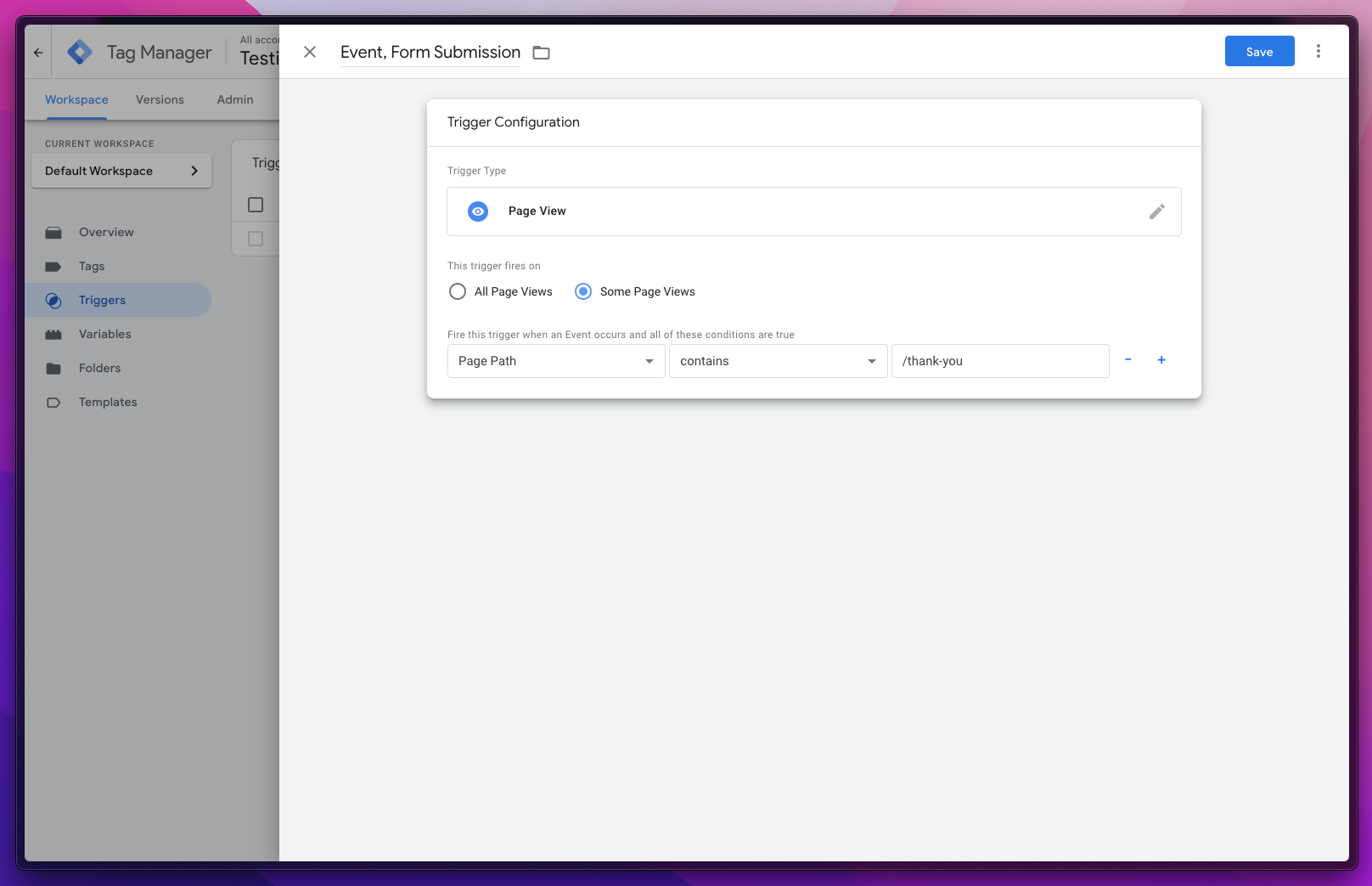Click the pencil to edit trigger type

(x=1157, y=211)
